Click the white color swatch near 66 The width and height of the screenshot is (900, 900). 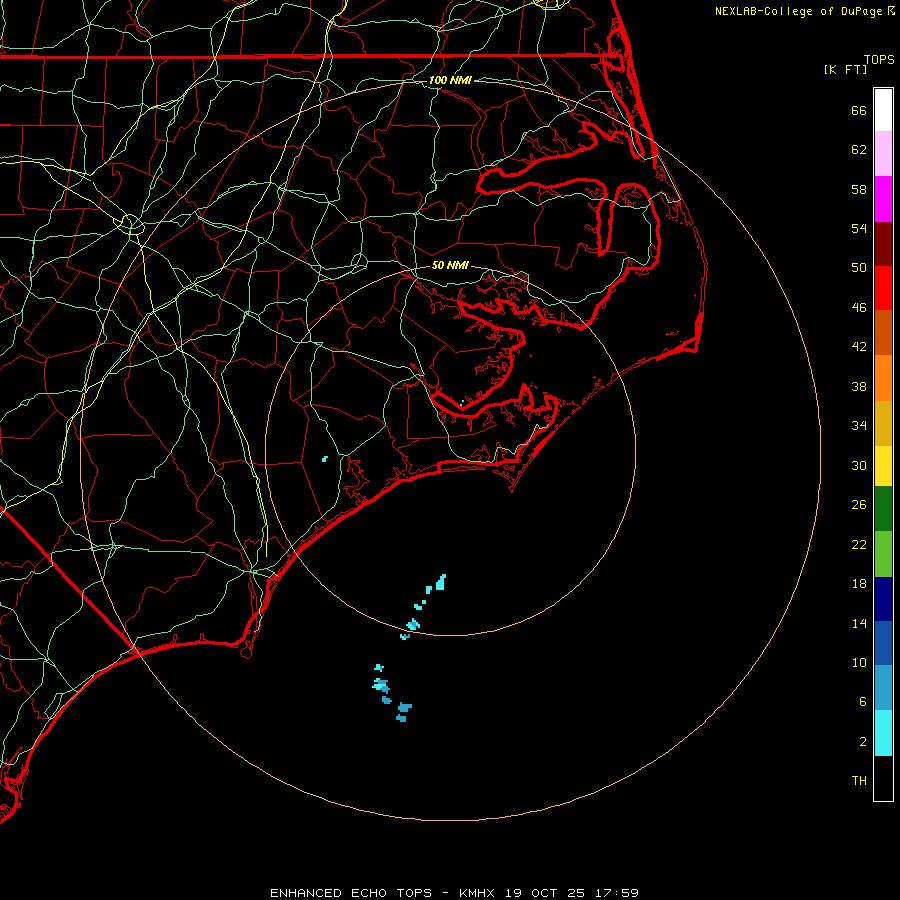click(883, 110)
